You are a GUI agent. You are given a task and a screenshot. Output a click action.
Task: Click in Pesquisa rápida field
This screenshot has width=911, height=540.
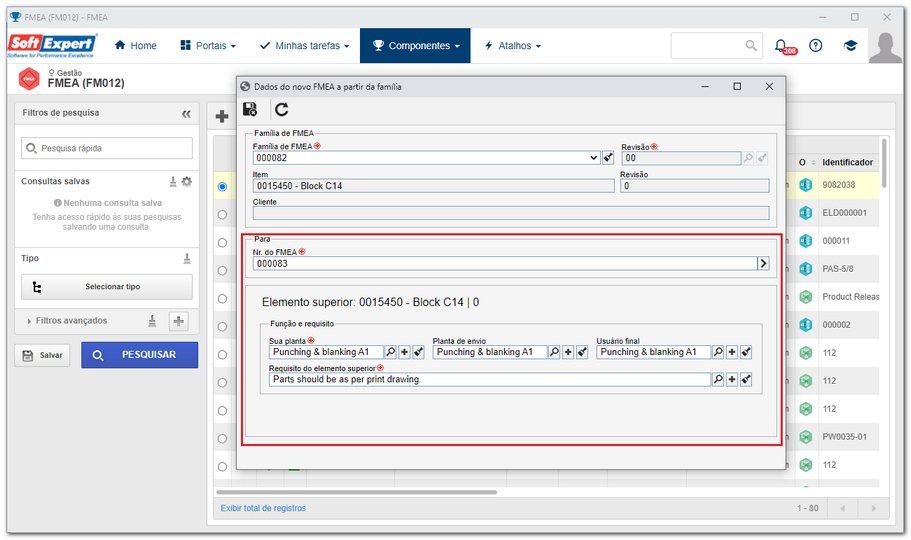pyautogui.click(x=107, y=148)
